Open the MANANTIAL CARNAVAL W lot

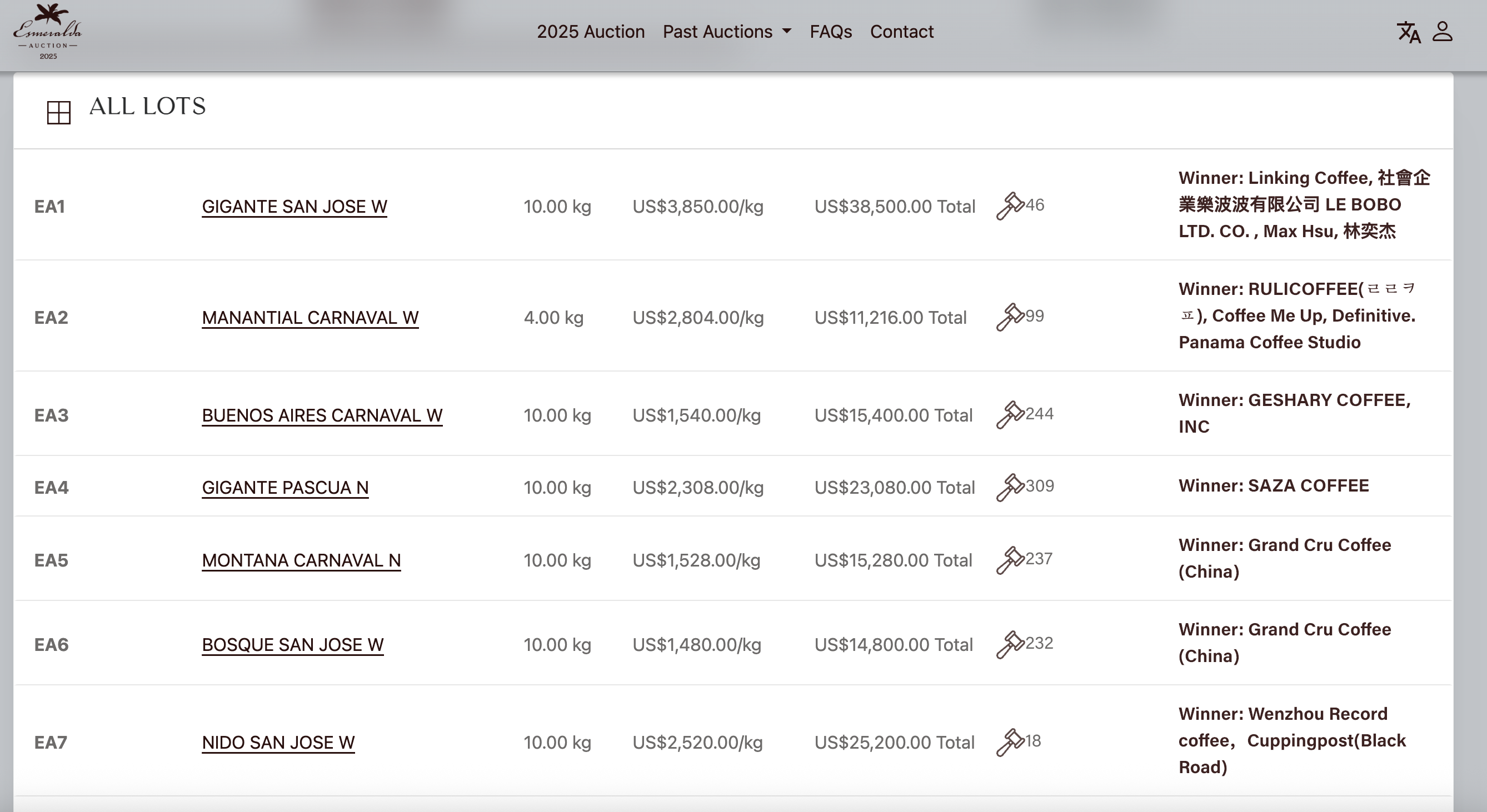(x=310, y=317)
